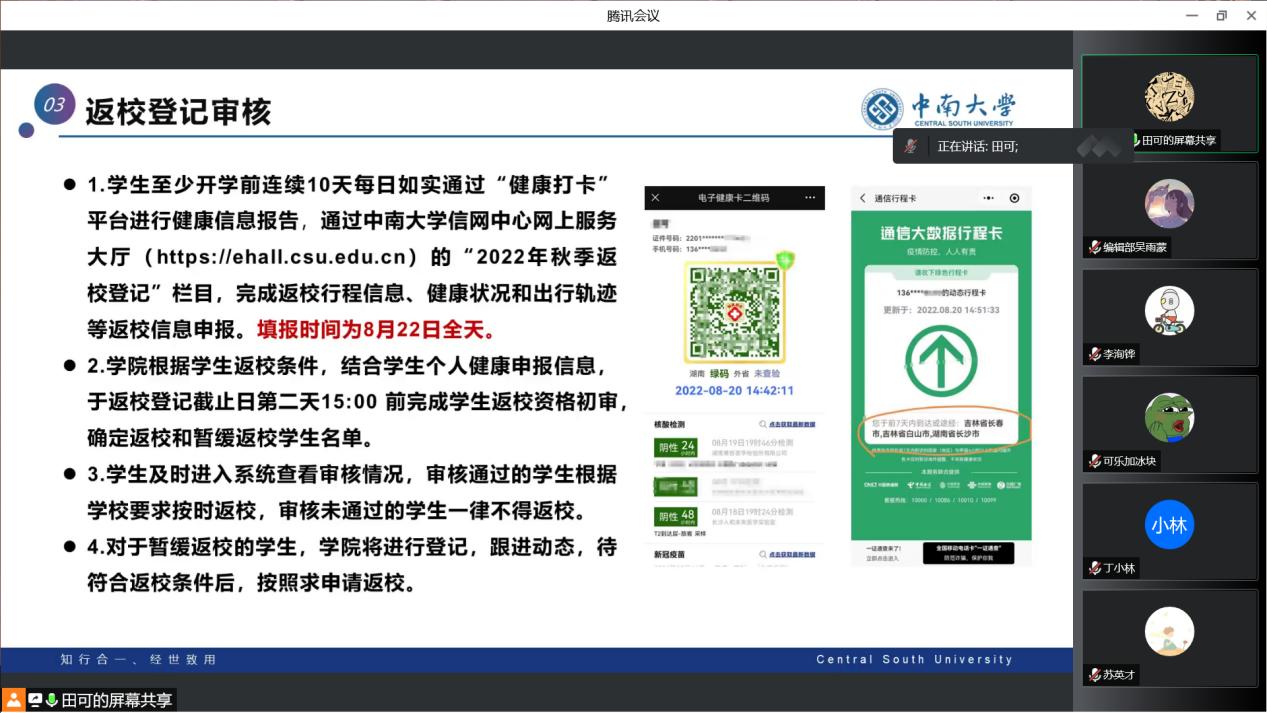Click the scooter avatar of 李洵铧
The height and width of the screenshot is (713, 1267).
coord(1169,311)
